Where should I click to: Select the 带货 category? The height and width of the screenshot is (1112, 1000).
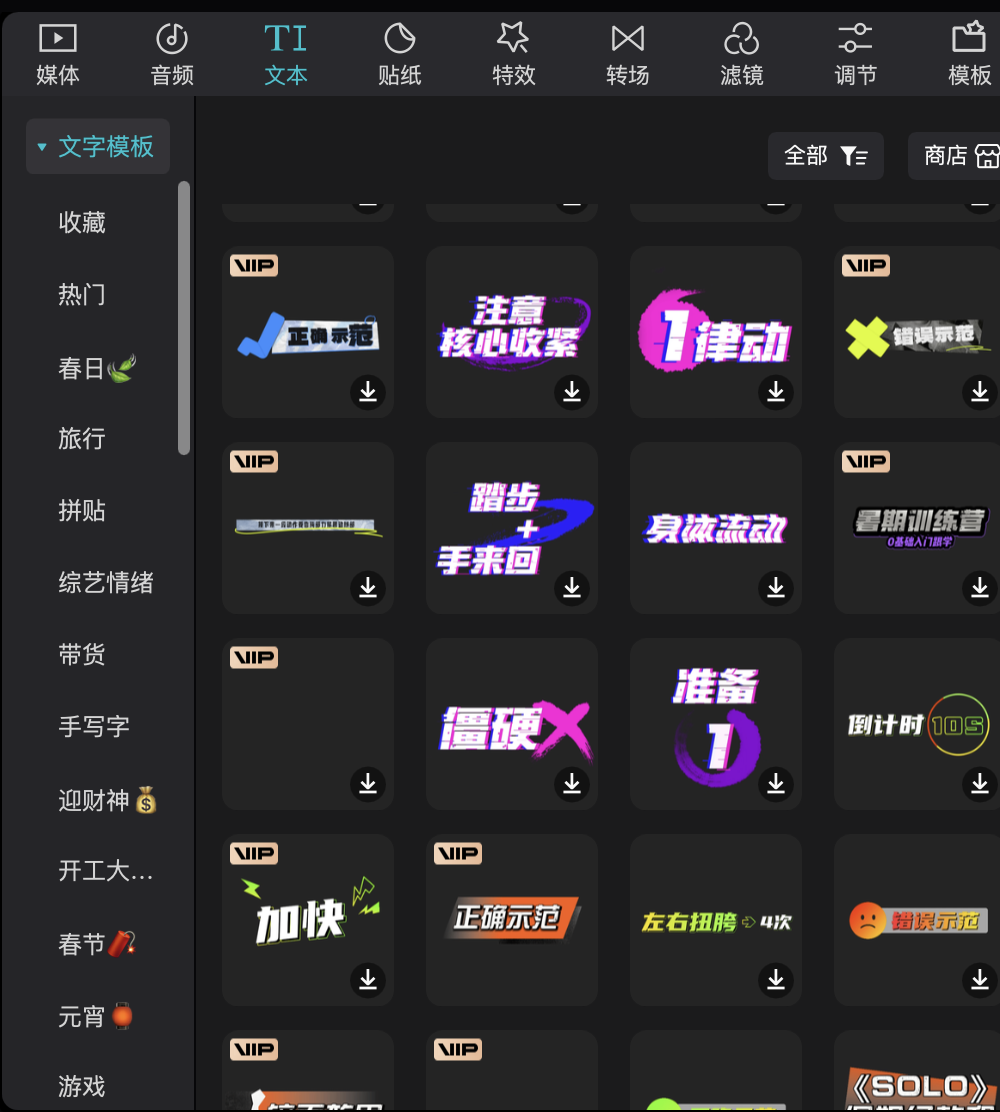[82, 655]
